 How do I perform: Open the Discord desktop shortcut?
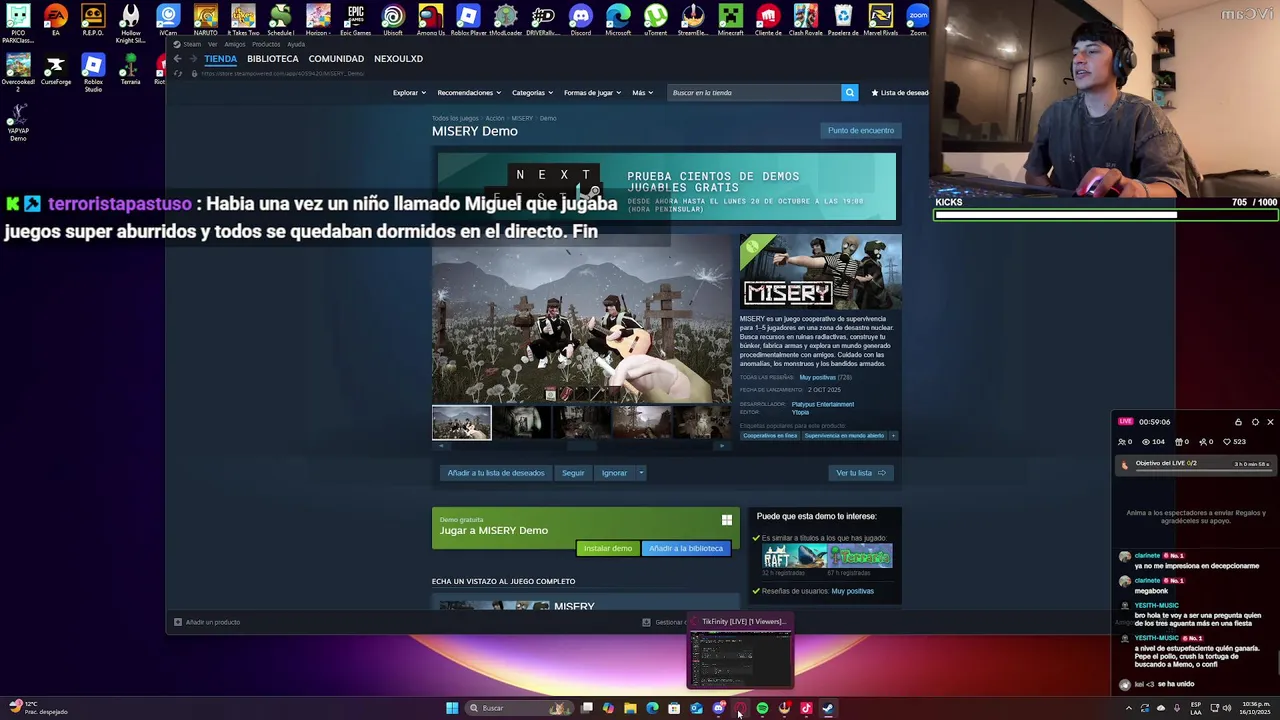click(x=580, y=20)
